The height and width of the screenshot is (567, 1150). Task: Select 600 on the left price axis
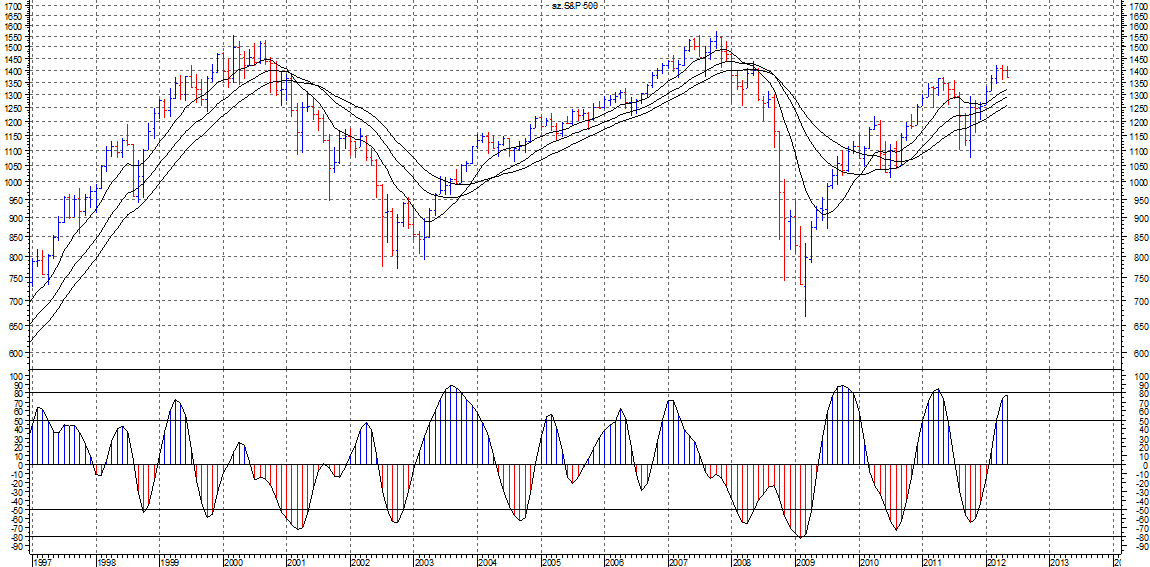coord(13,354)
